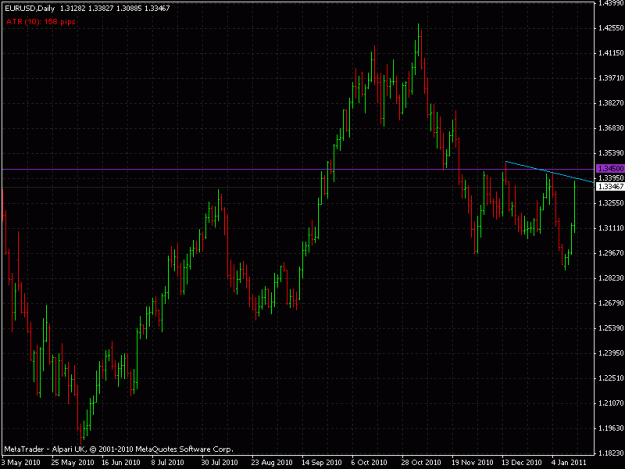Click the 23 Aug 2010 date label
Image resolution: width=625 pixels, height=469 pixels.
coord(271,463)
